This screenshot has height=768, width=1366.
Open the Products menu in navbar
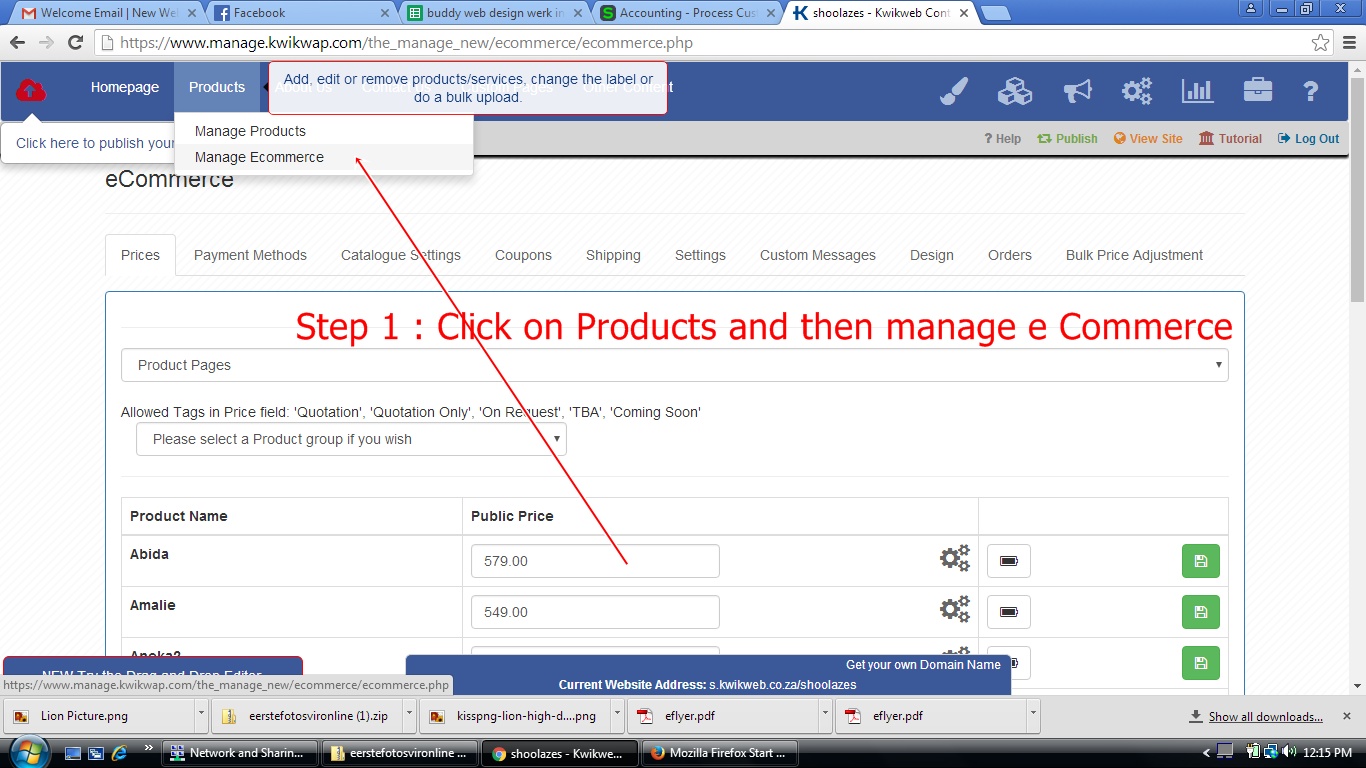pos(217,87)
